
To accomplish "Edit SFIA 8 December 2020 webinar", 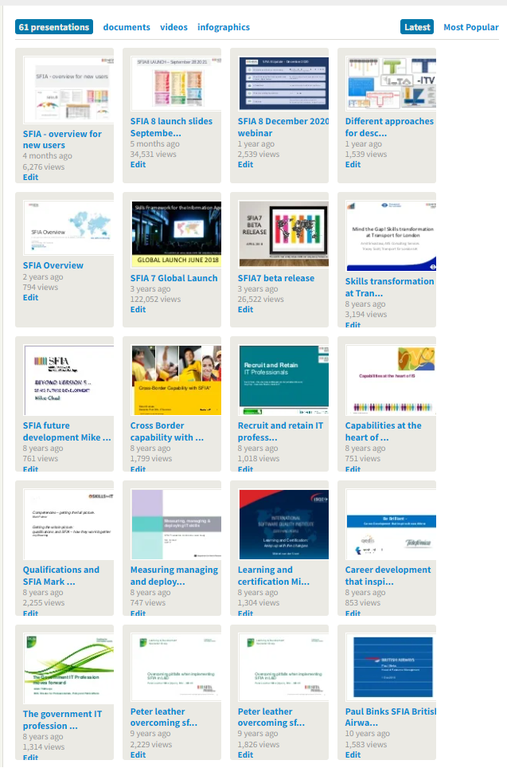I will click(x=245, y=164).
